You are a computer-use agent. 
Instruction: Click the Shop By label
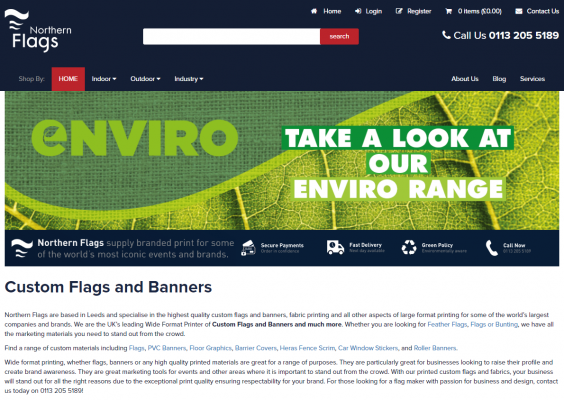[31, 79]
